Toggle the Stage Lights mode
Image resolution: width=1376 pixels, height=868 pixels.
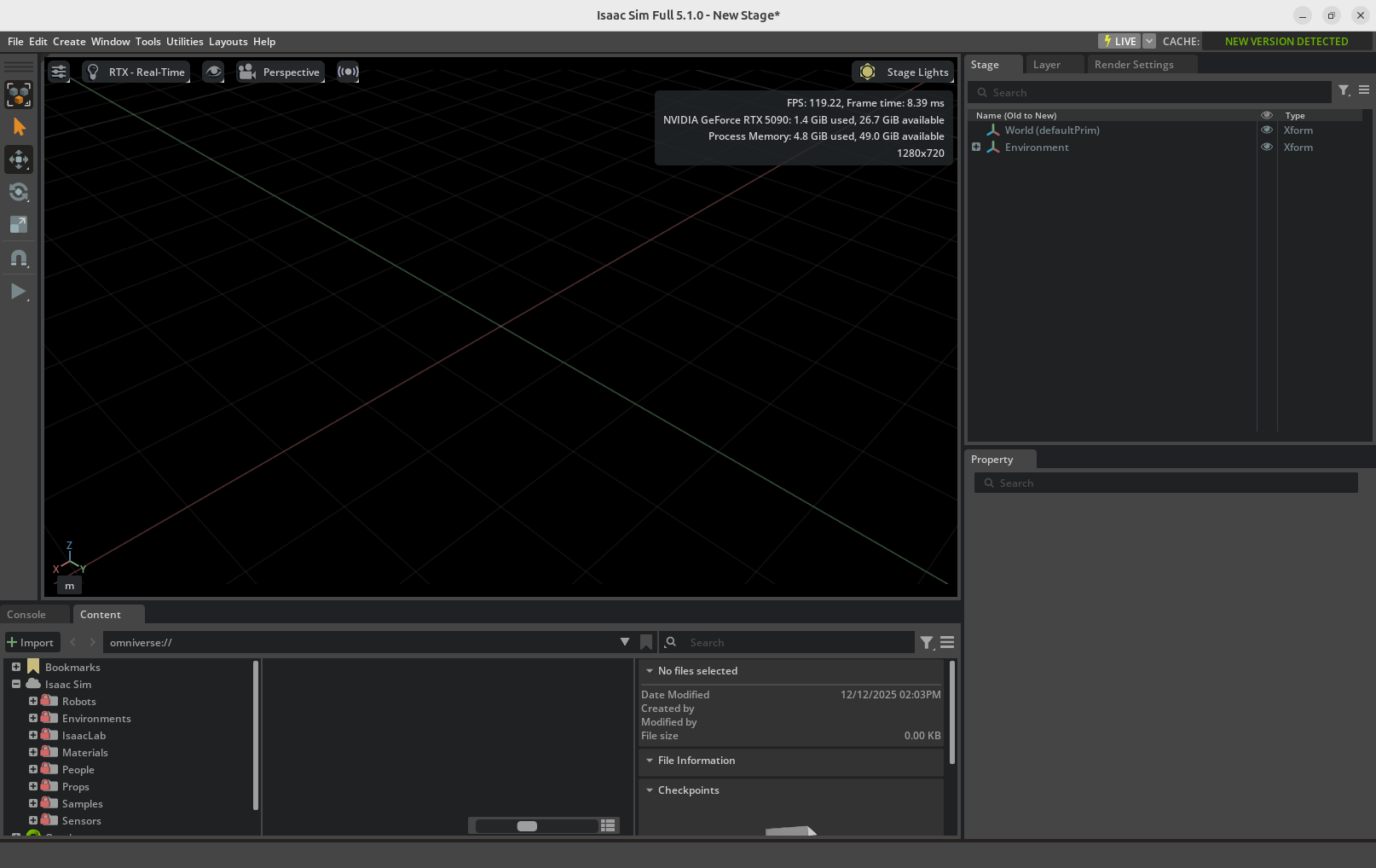click(x=902, y=72)
